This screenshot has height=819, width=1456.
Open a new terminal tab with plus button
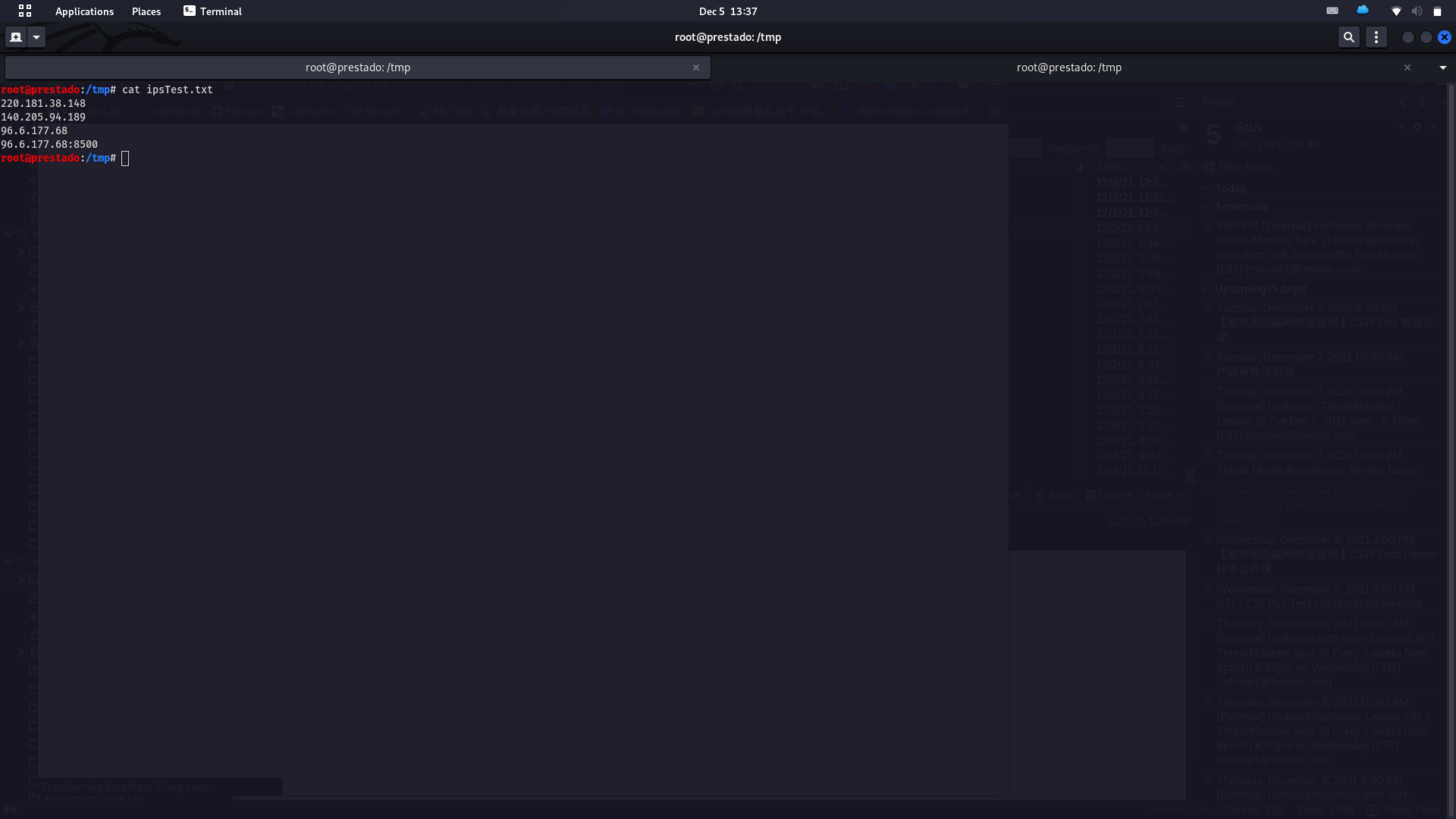click(15, 36)
